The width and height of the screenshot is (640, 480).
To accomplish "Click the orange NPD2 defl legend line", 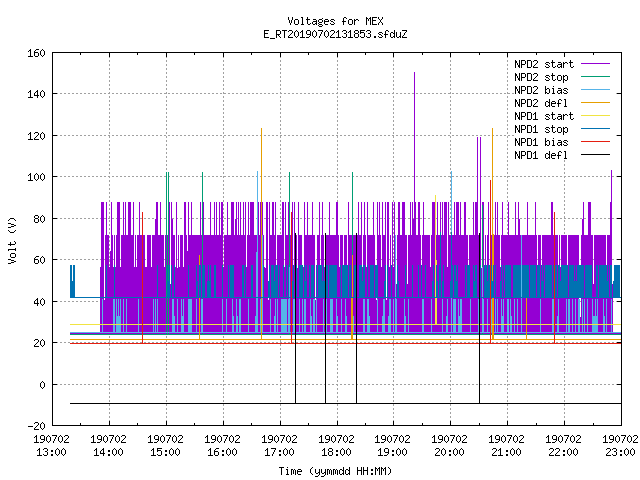I will tap(595, 103).
